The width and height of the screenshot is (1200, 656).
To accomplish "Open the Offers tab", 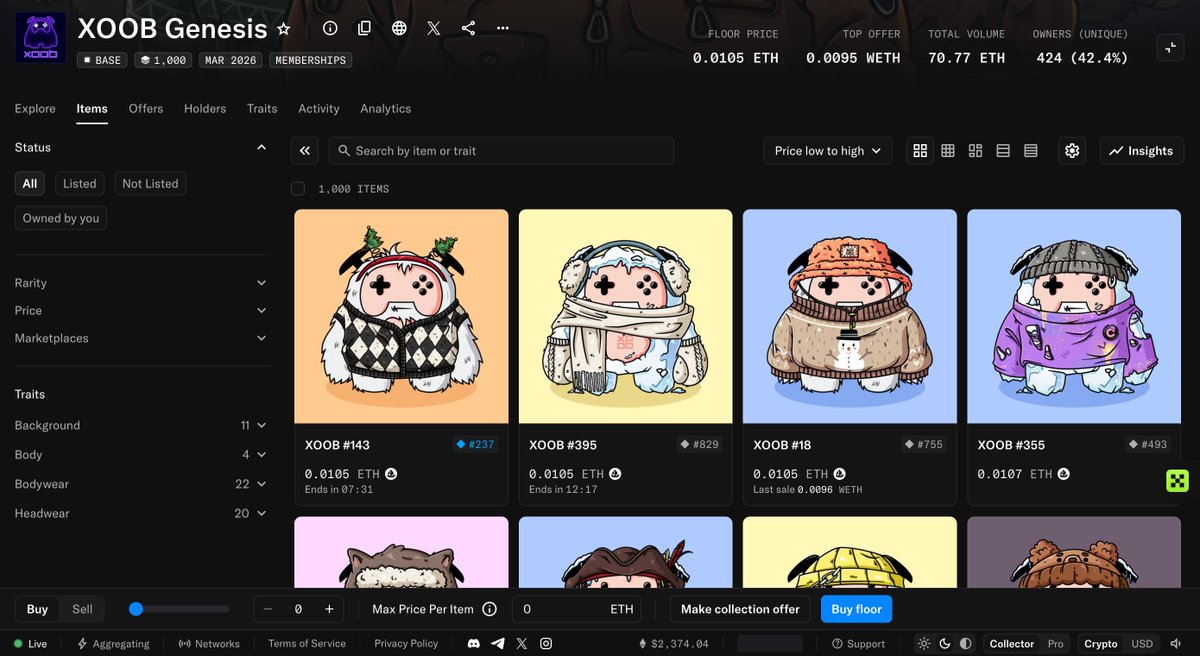I will [x=146, y=108].
